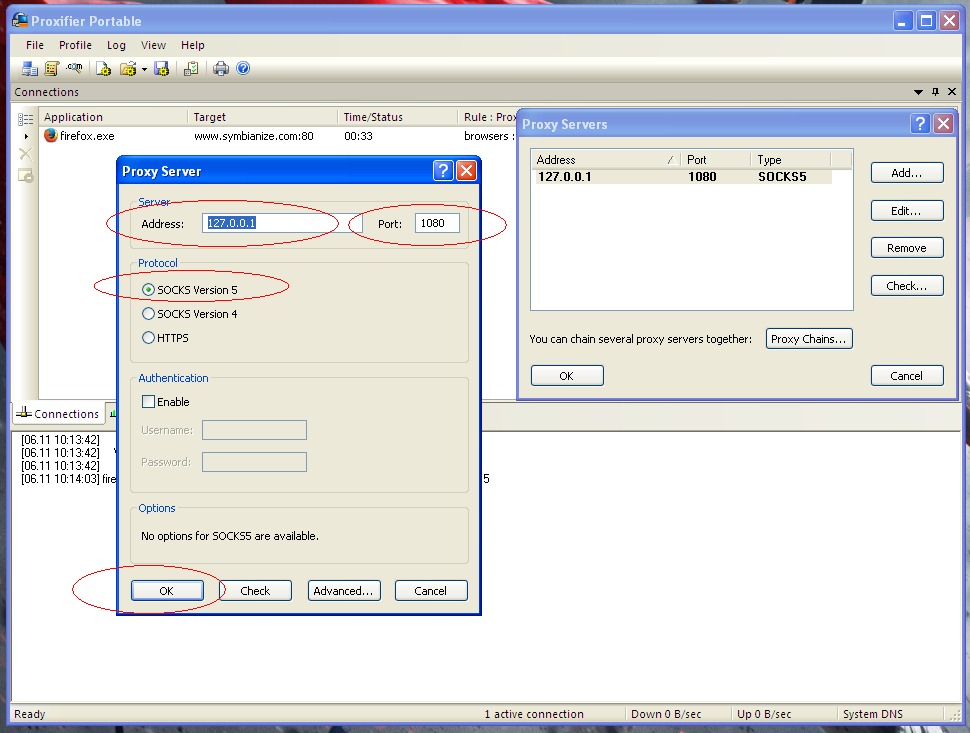This screenshot has width=970, height=733.
Task: Open Advanced... proxy settings
Action: pos(344,591)
